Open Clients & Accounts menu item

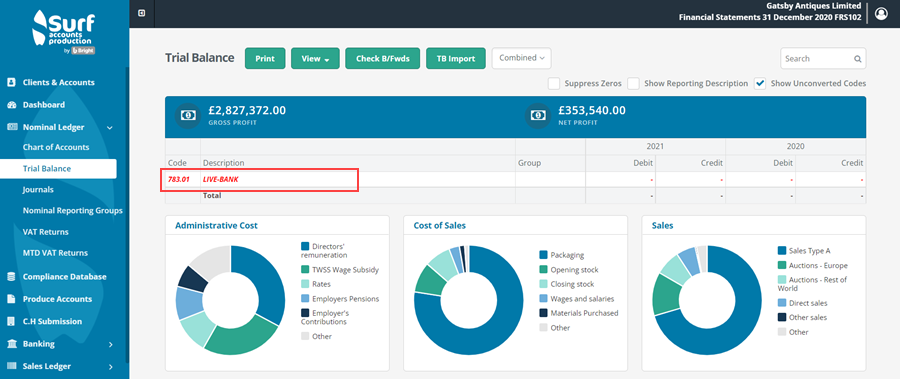59,82
